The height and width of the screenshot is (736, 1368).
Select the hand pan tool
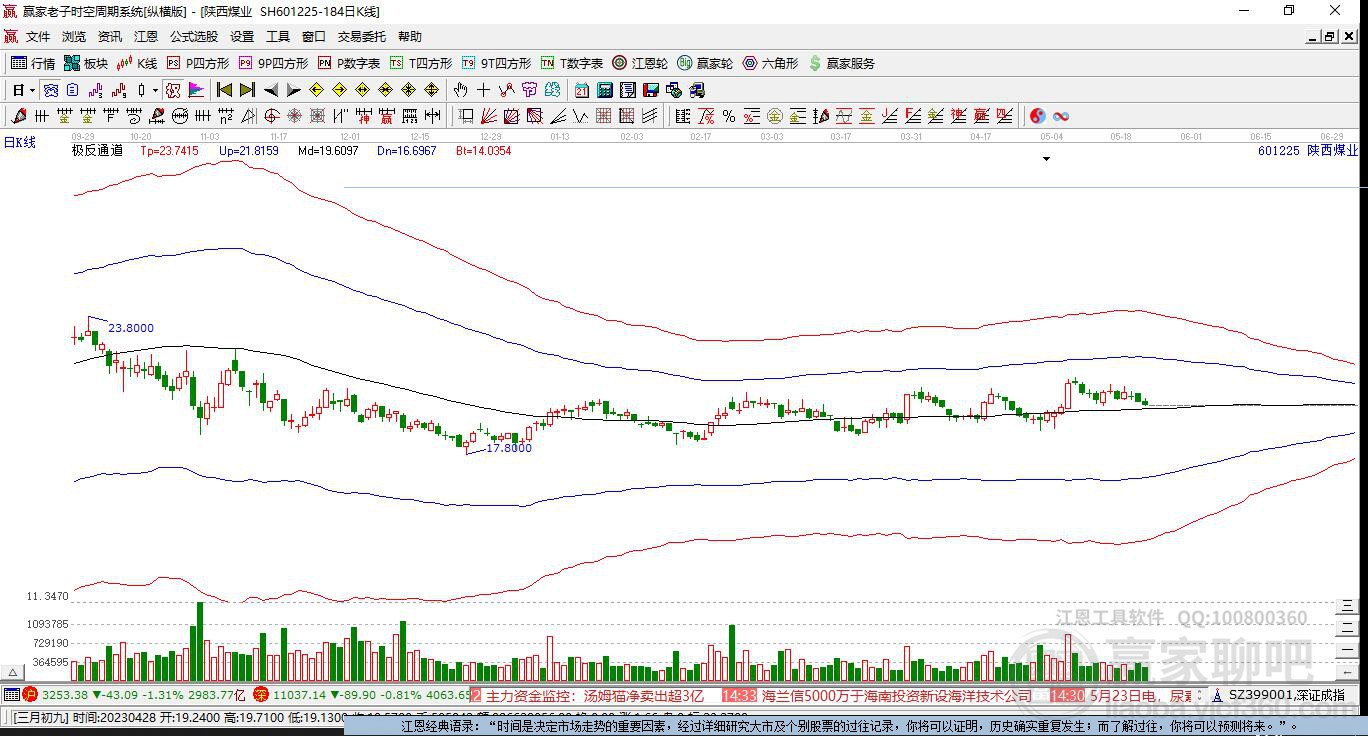[x=460, y=90]
